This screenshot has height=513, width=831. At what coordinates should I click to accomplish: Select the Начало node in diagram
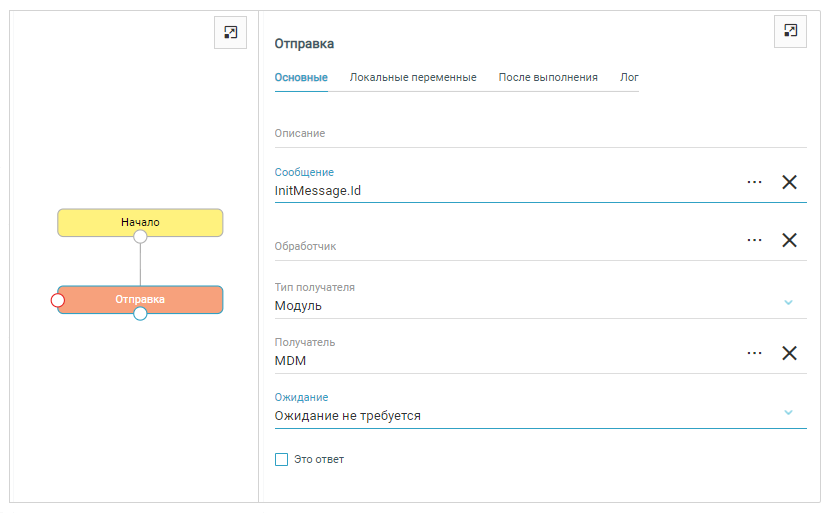point(140,221)
